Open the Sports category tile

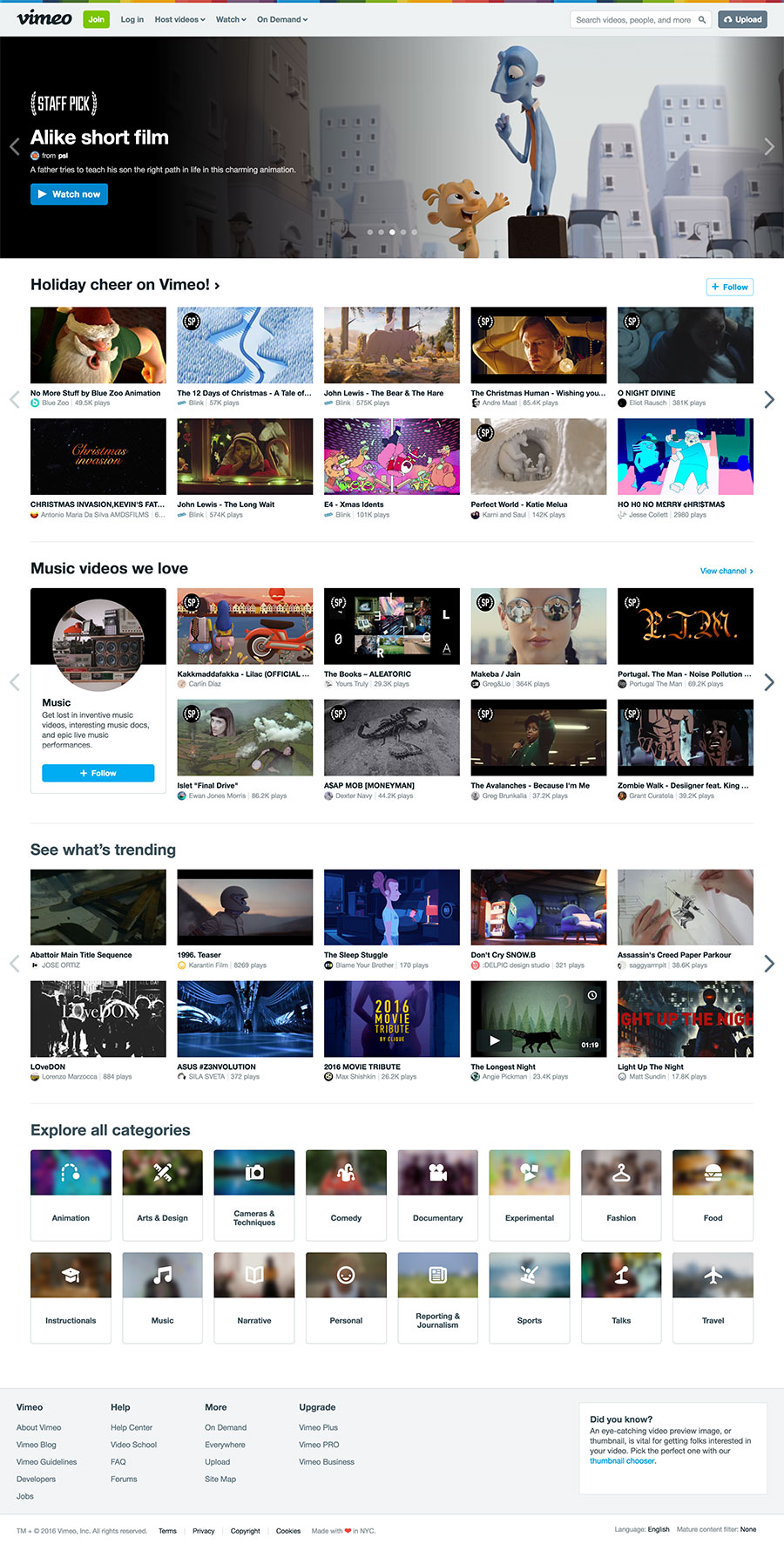[x=530, y=1297]
